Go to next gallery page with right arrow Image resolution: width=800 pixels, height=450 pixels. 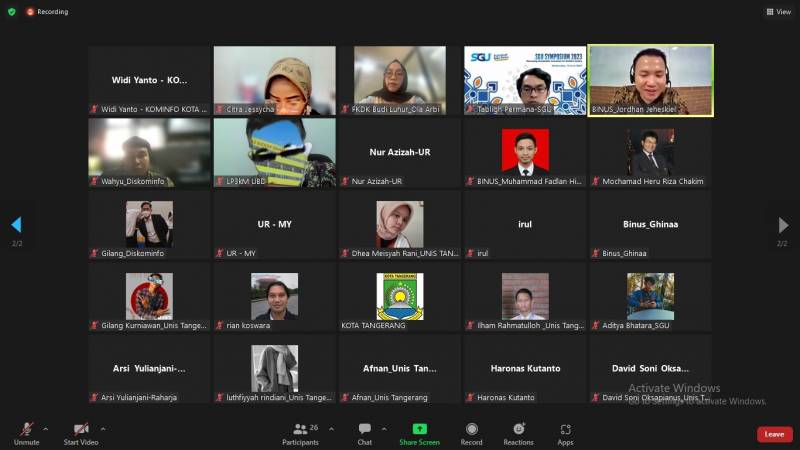pyautogui.click(x=783, y=225)
